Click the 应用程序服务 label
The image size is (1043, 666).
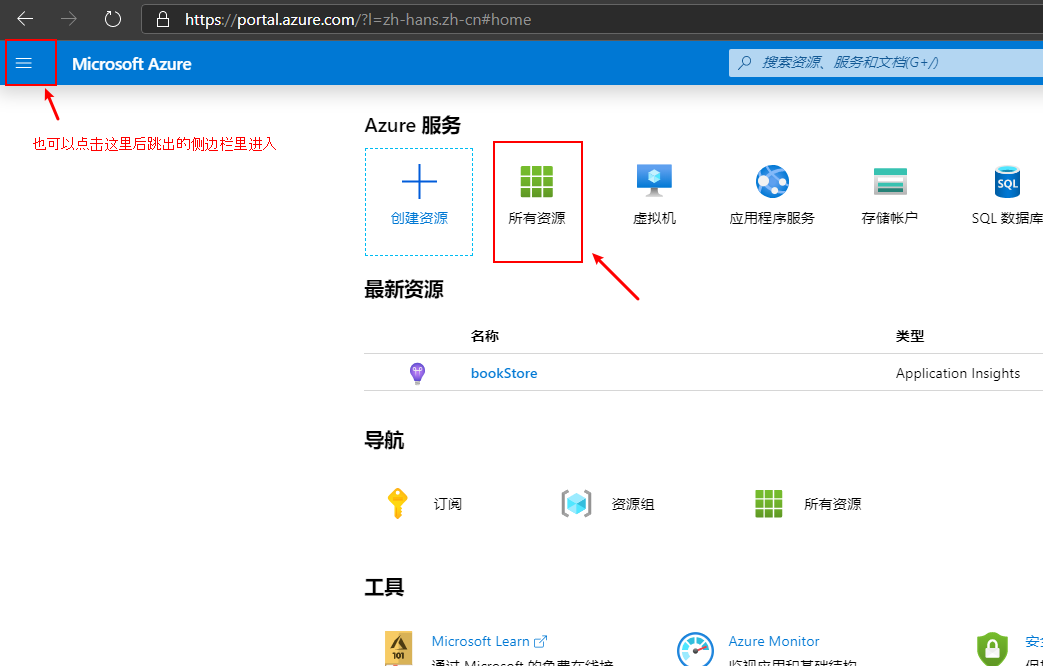[772, 218]
